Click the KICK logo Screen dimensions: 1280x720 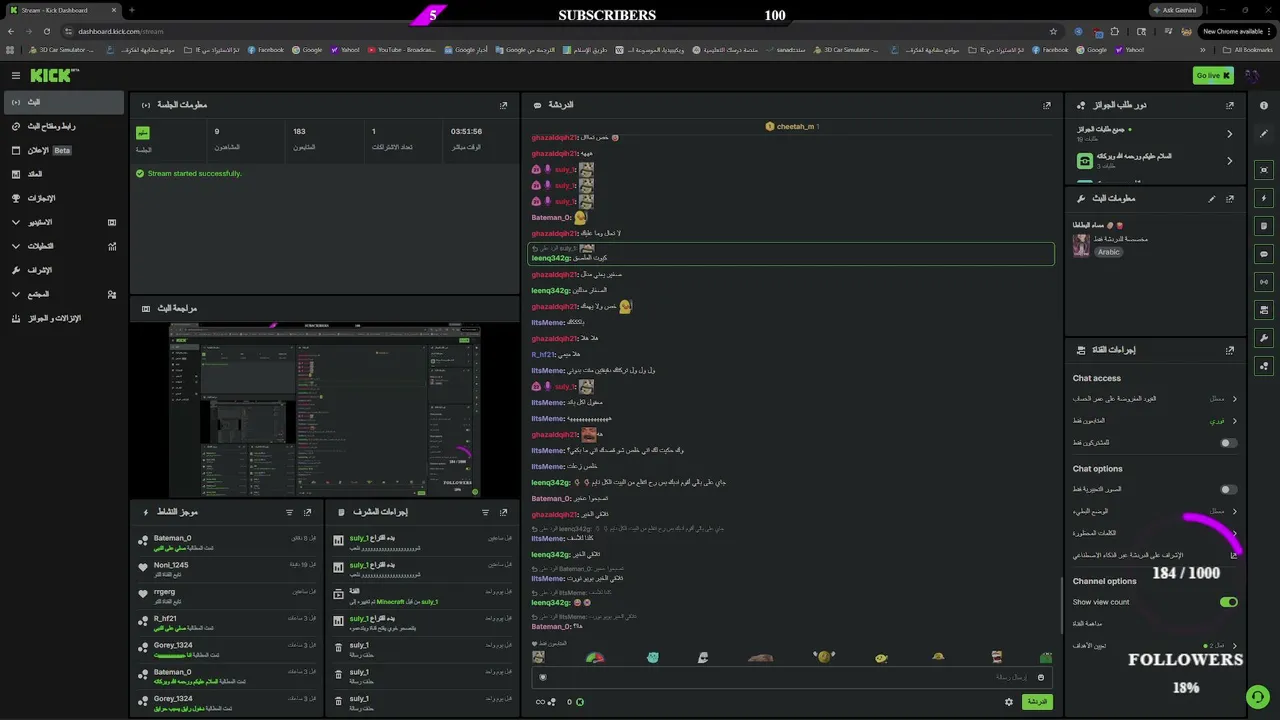(52, 75)
